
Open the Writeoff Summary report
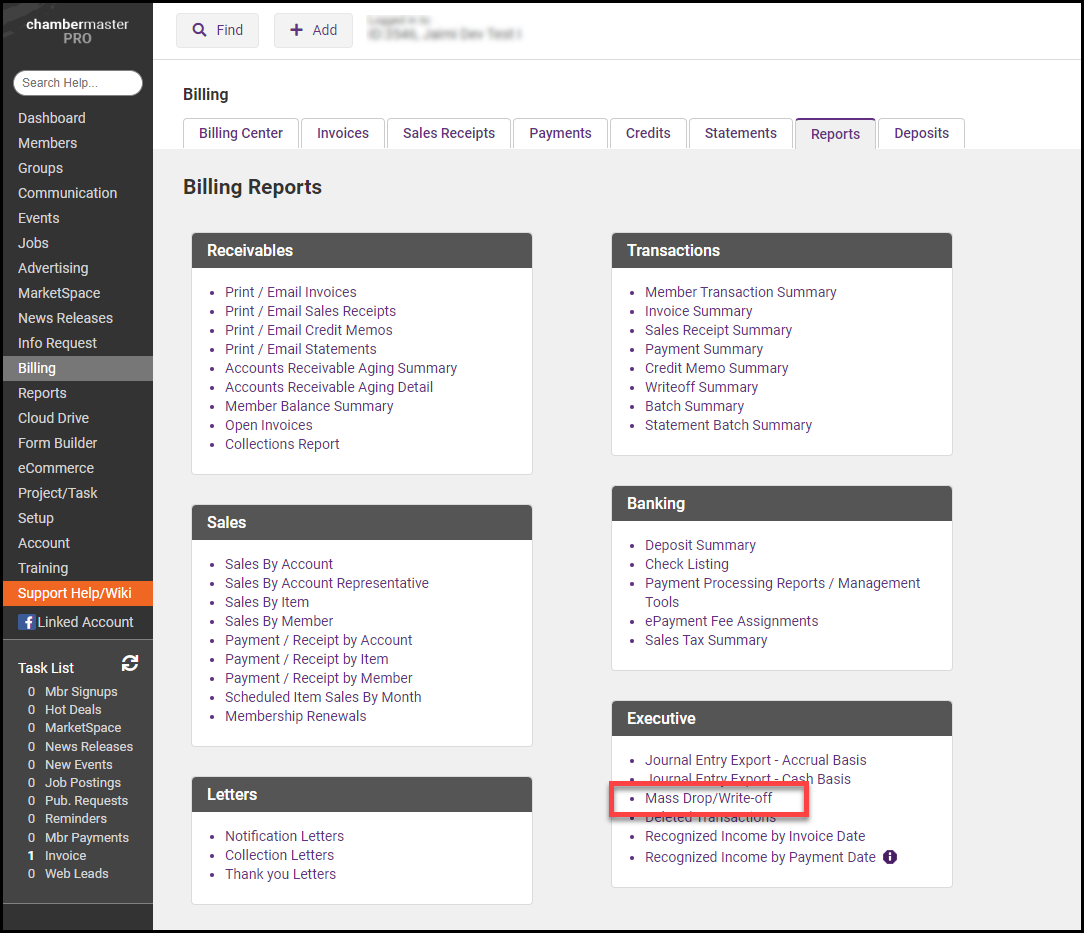click(x=701, y=387)
